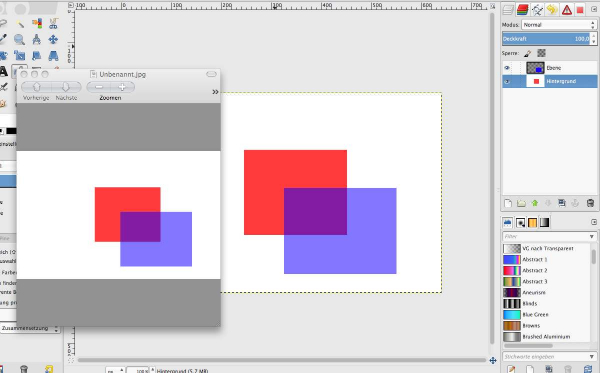
Task: Open the Modus blend mode dropdown
Action: [559, 25]
